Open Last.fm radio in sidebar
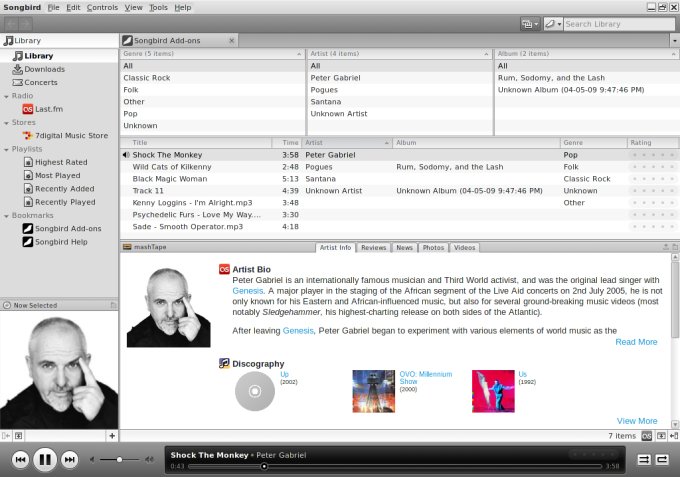This screenshot has height=477, width=680. pos(50,108)
